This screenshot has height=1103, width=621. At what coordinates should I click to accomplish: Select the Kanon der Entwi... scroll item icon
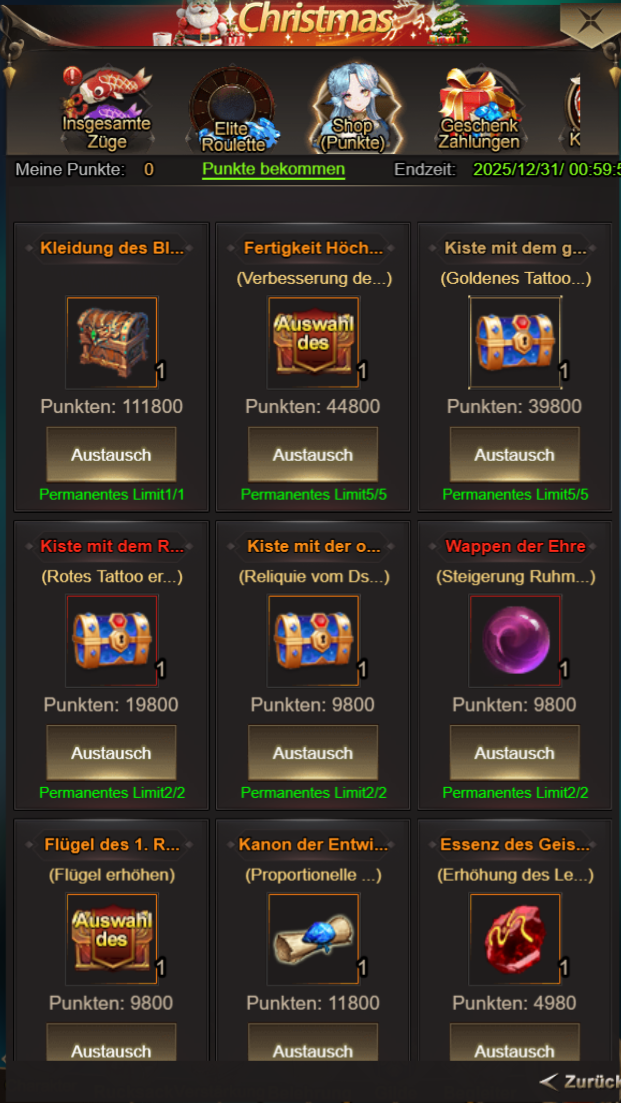coord(313,939)
